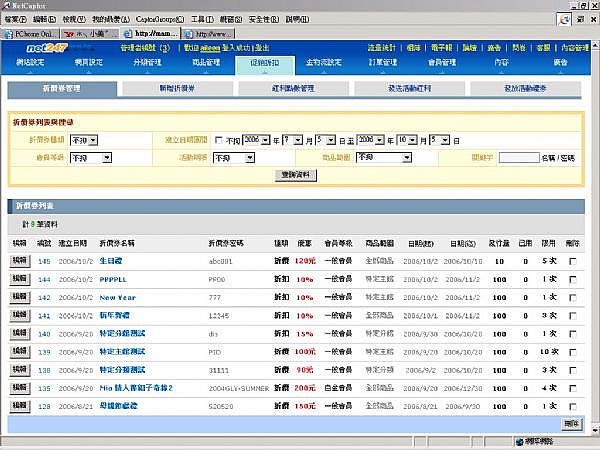The height and width of the screenshot is (450, 600).
Task: Check the delete box for coupon 128
Action: tap(572, 406)
